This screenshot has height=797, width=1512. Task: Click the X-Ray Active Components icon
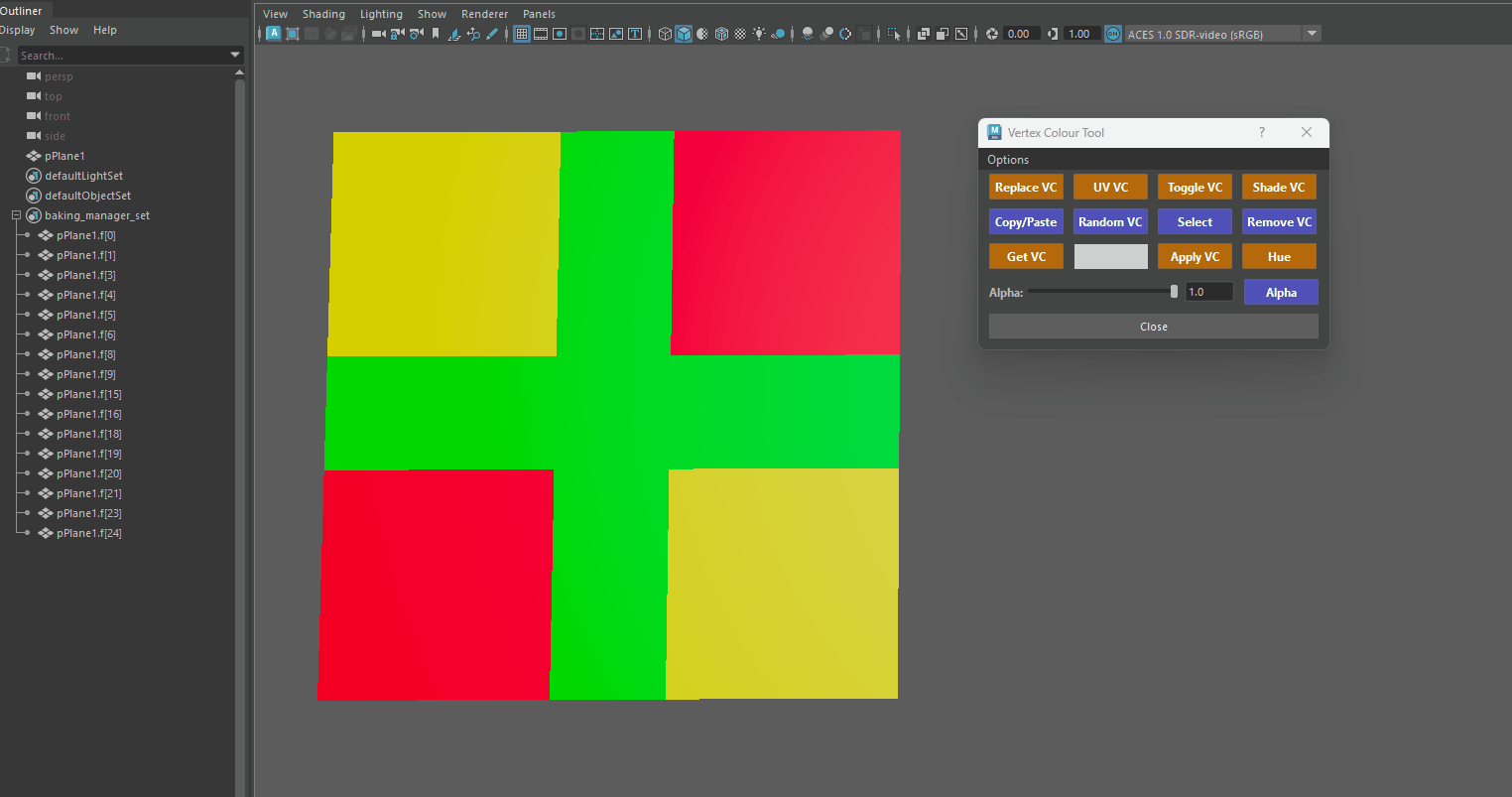point(943,34)
